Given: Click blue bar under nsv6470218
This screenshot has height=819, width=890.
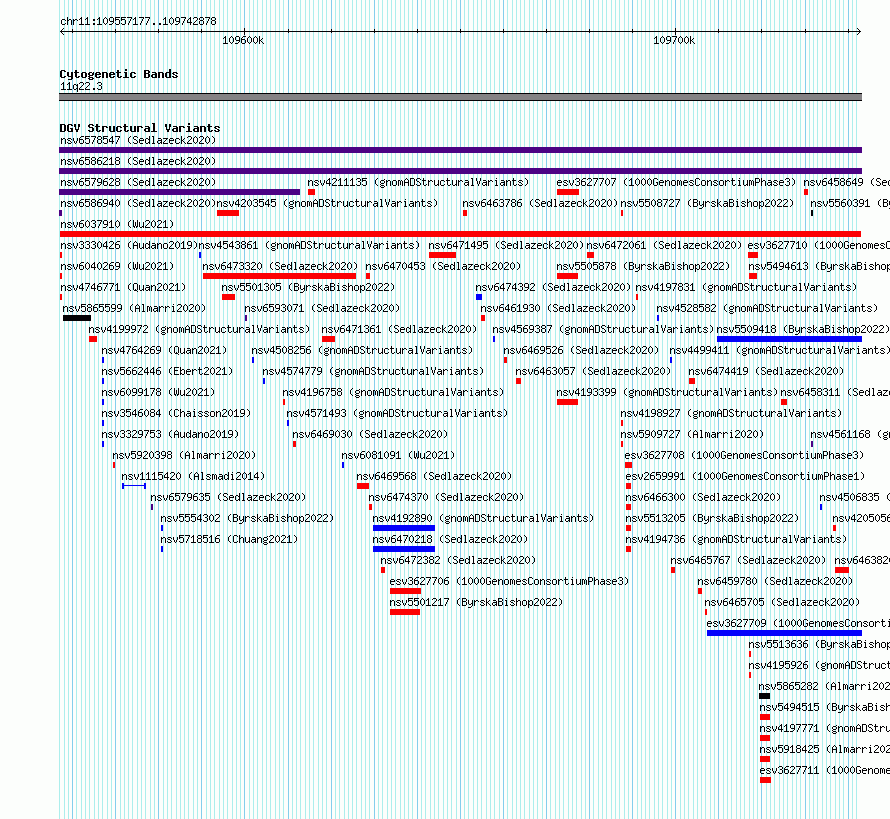Looking at the screenshot, I should tap(404, 549).
